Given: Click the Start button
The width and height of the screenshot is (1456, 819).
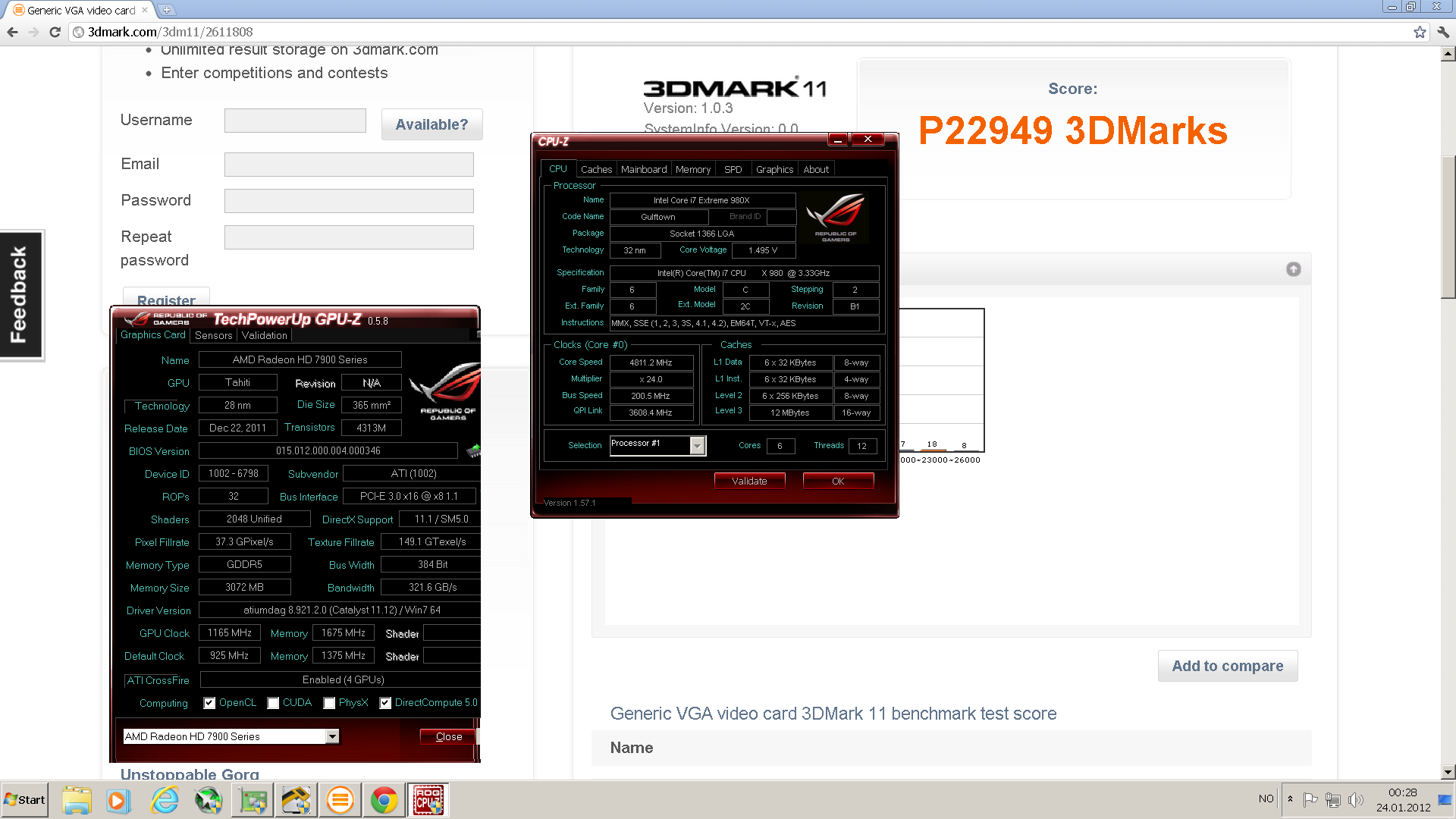Looking at the screenshot, I should click(25, 800).
